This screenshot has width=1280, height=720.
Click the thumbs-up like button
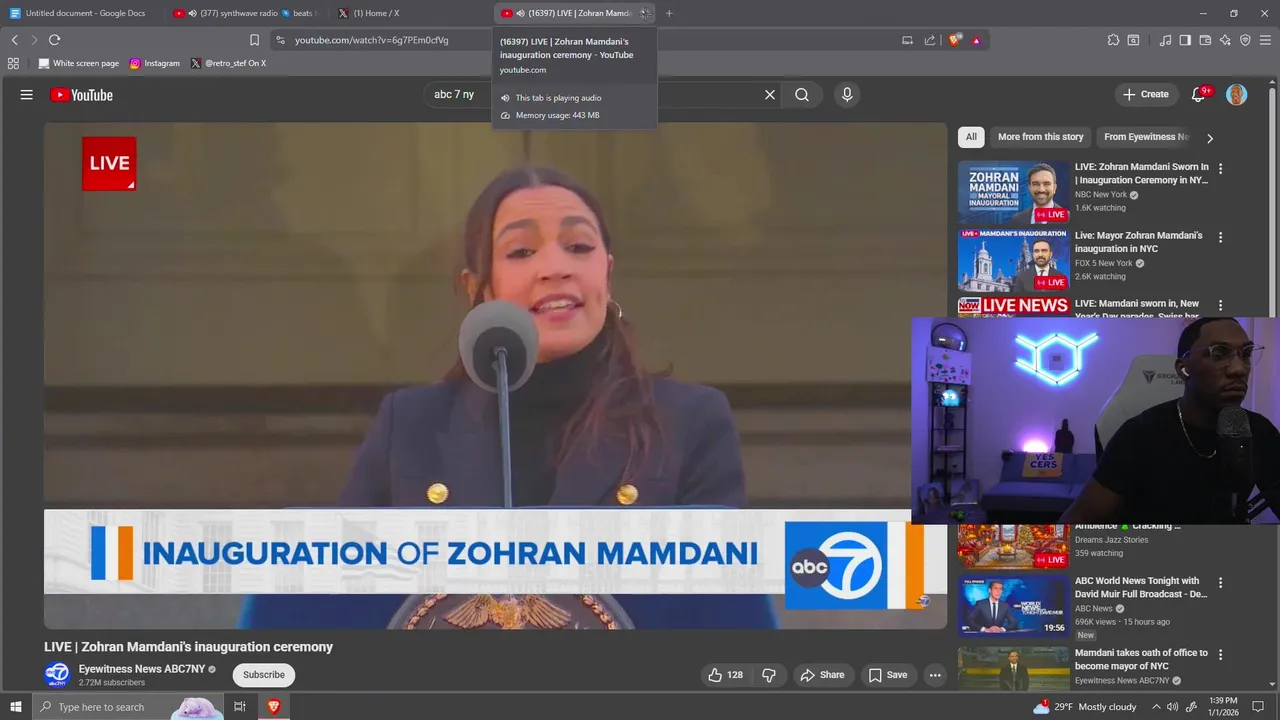click(726, 675)
